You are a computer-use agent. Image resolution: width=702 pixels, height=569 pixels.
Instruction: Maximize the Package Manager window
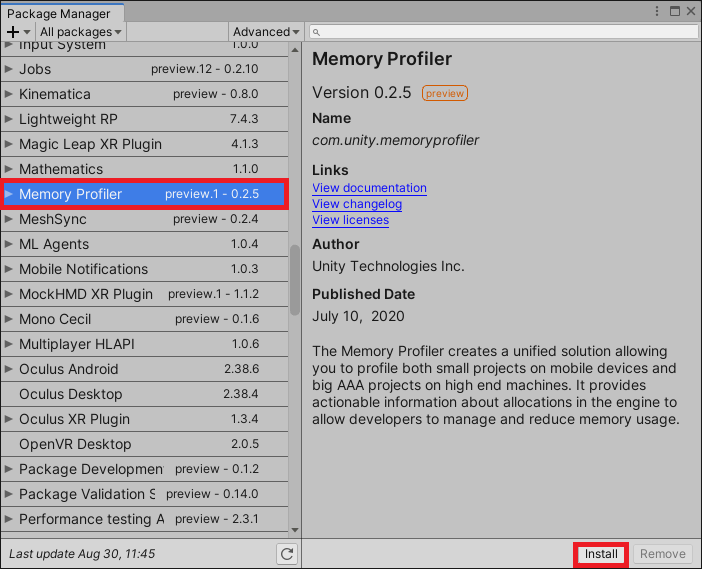675,11
